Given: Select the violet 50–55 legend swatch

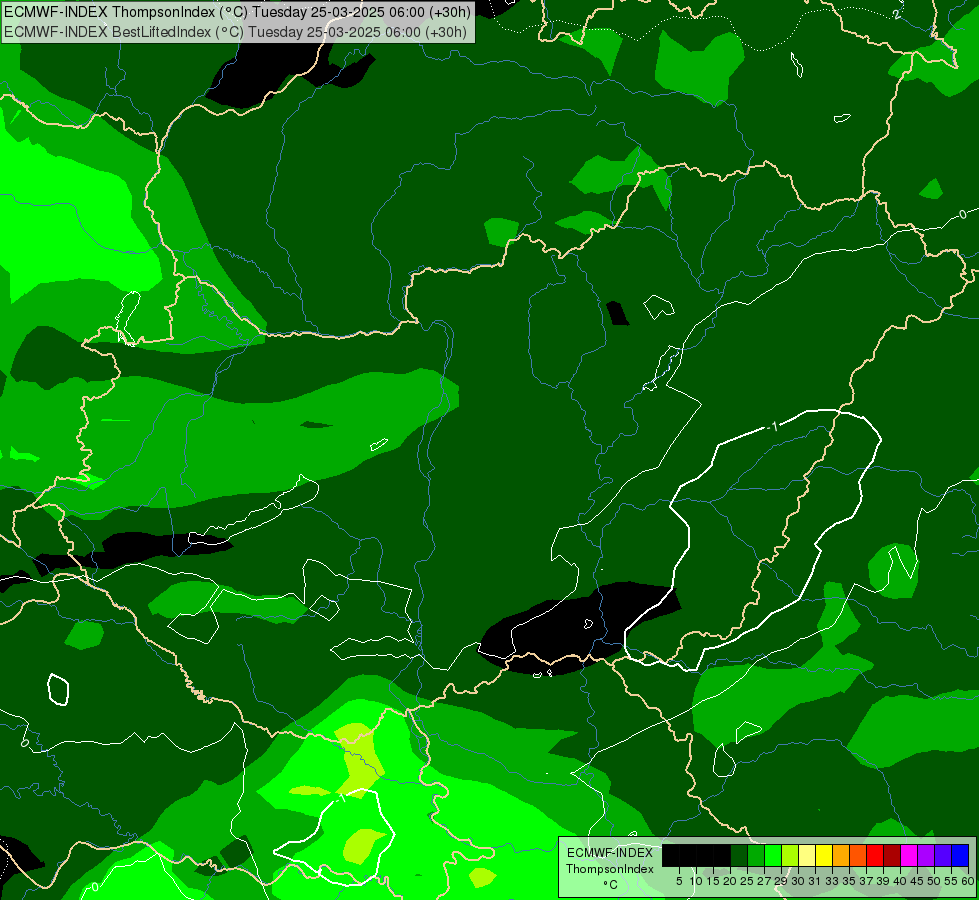Looking at the screenshot, I should pos(943,856).
